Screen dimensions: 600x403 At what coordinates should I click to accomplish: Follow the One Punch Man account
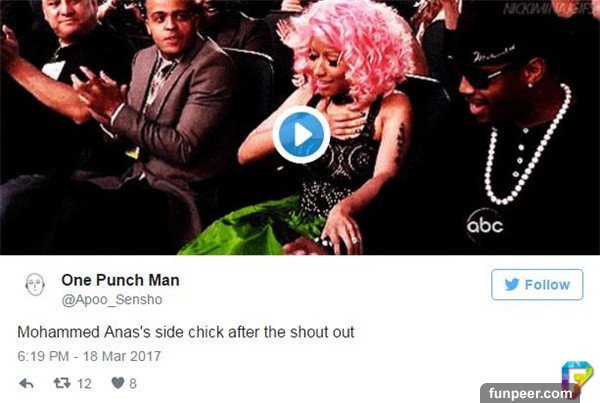[x=537, y=284]
